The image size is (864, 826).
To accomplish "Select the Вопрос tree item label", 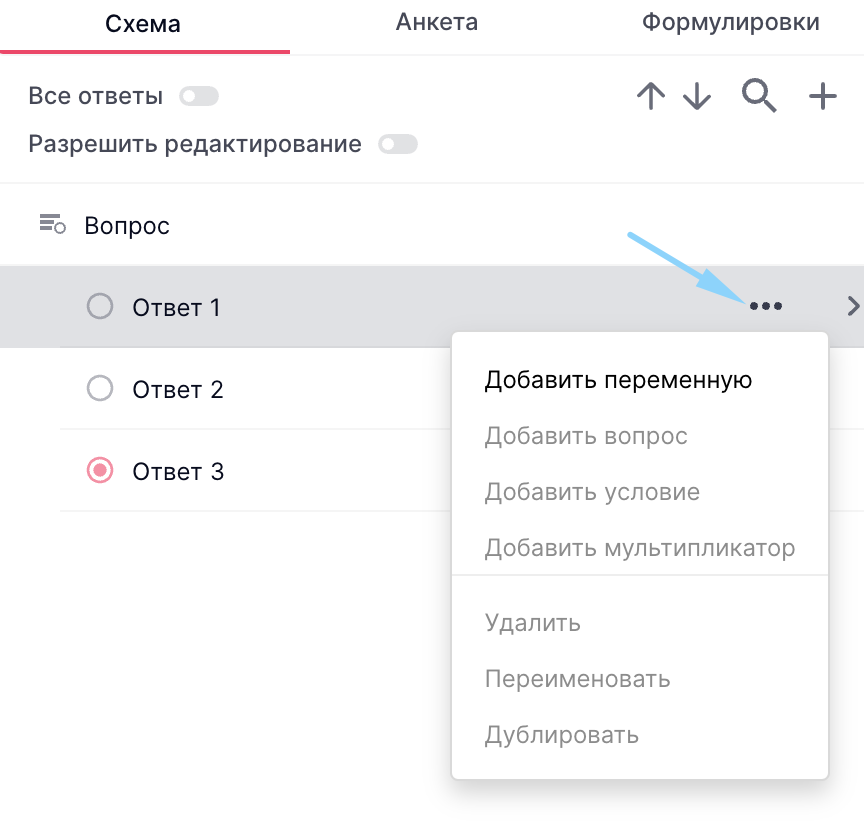I will click(127, 226).
